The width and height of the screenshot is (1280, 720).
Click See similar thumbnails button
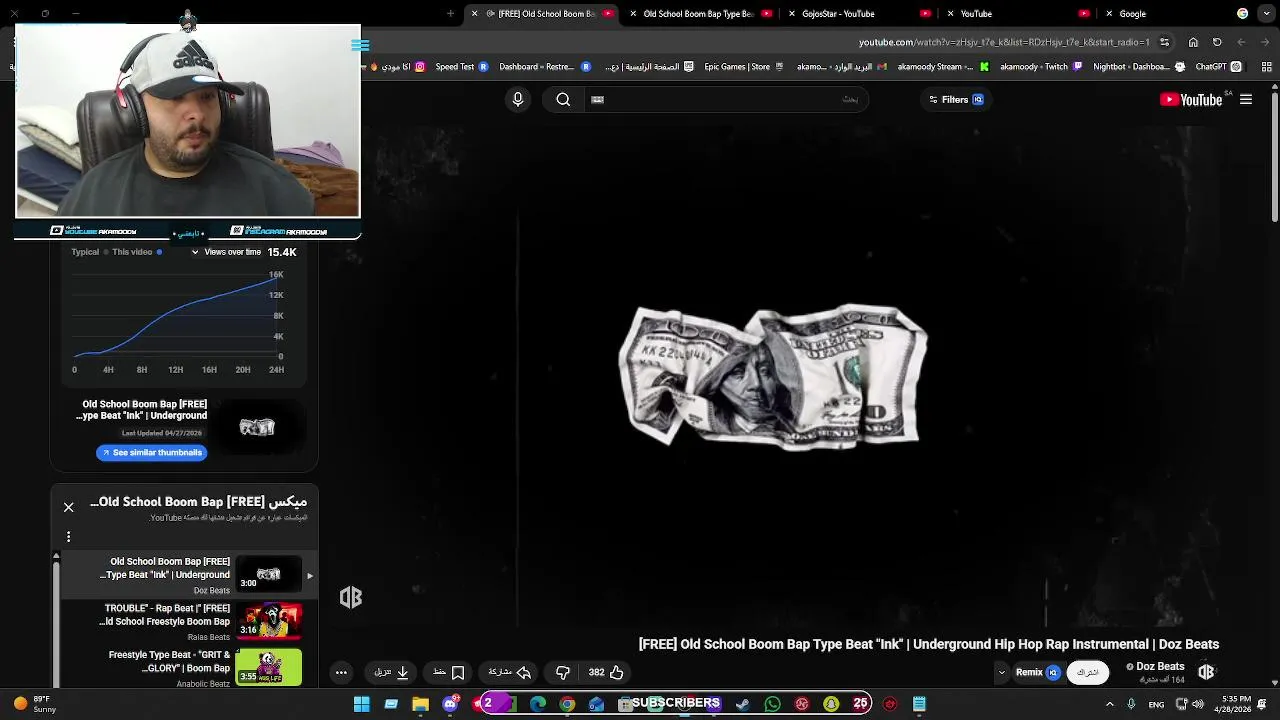152,452
